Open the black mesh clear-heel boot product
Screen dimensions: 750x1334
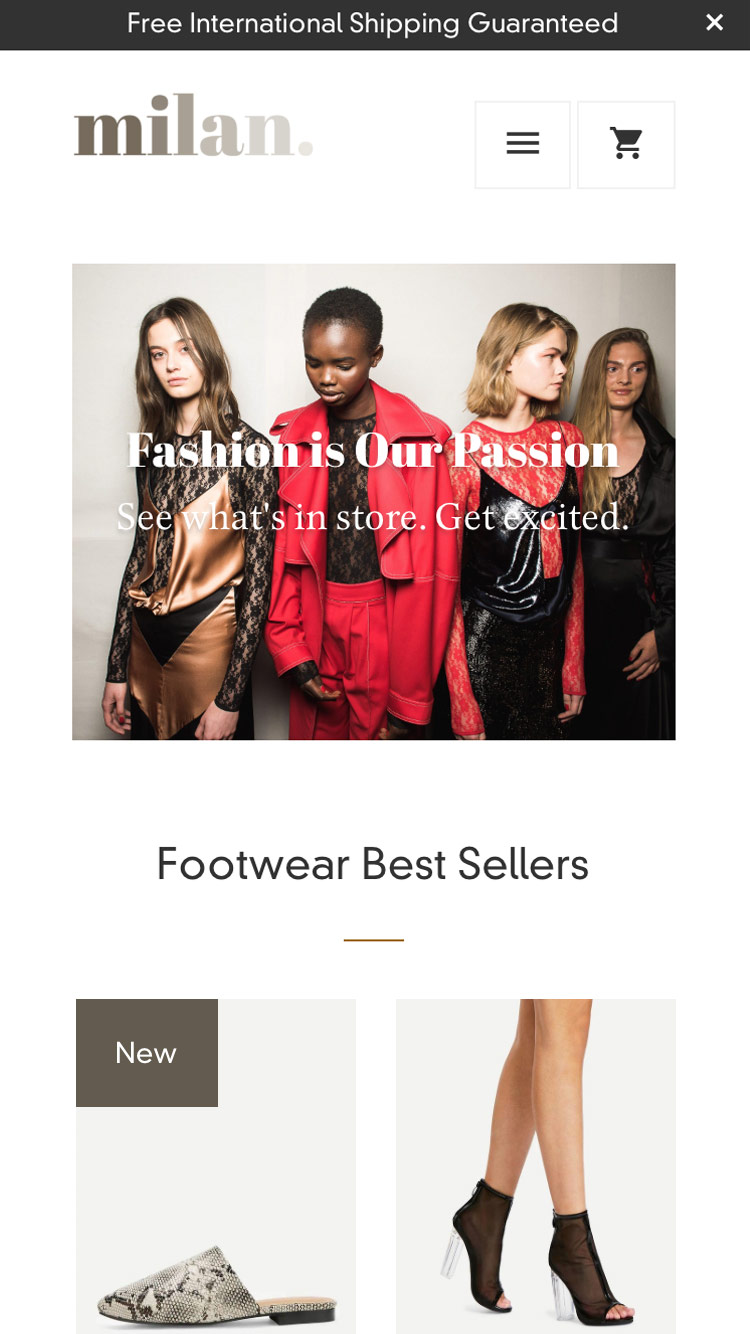[536, 1166]
